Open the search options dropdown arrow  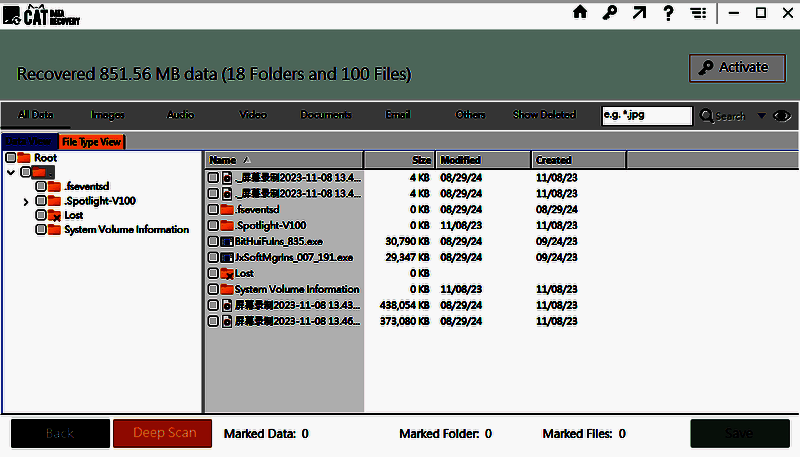point(761,116)
